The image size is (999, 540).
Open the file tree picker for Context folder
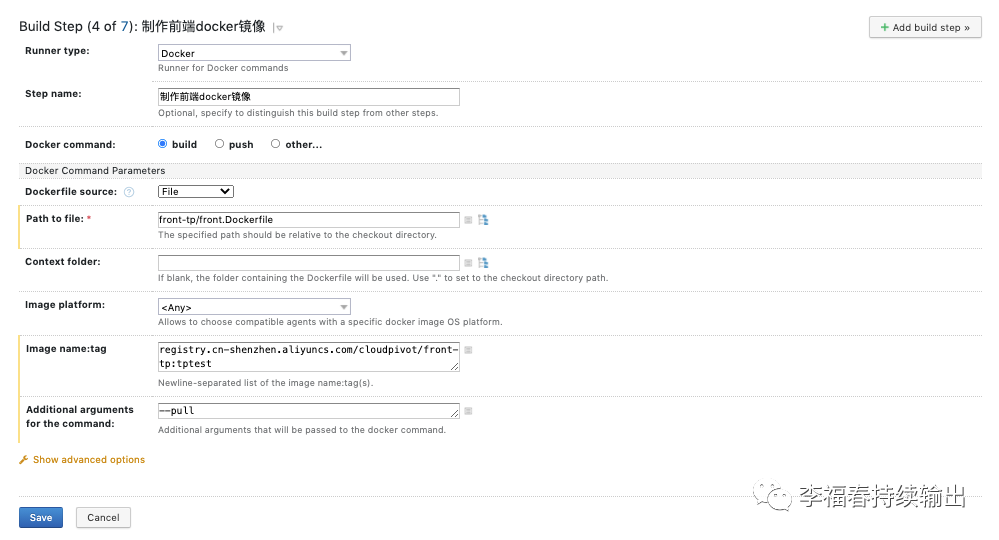click(484, 262)
